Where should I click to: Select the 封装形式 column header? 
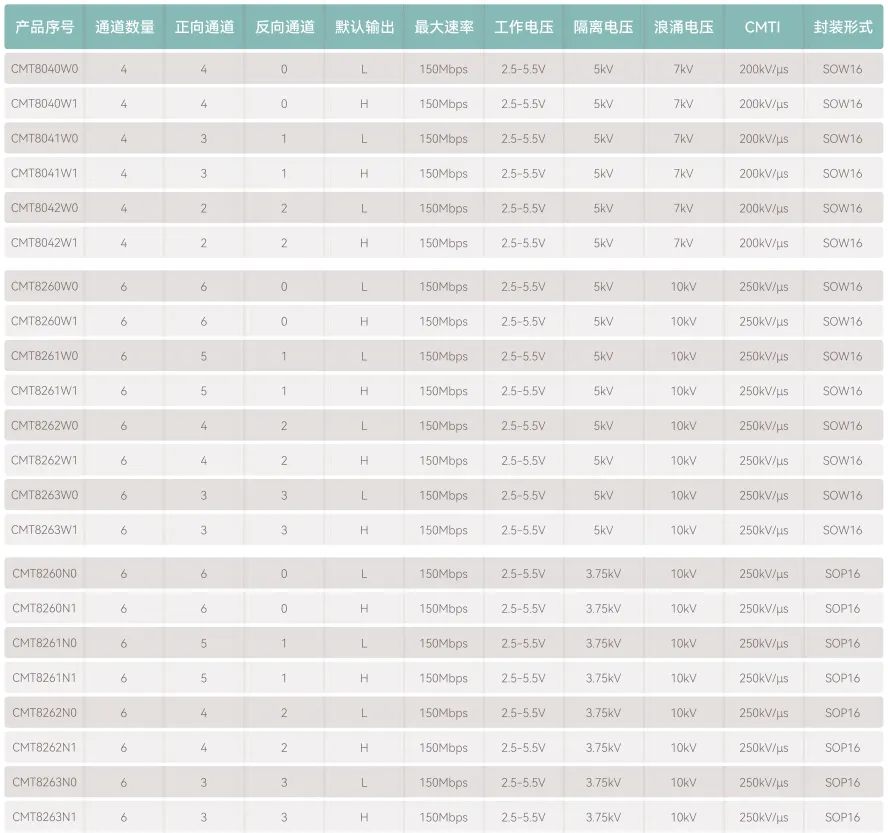click(842, 27)
